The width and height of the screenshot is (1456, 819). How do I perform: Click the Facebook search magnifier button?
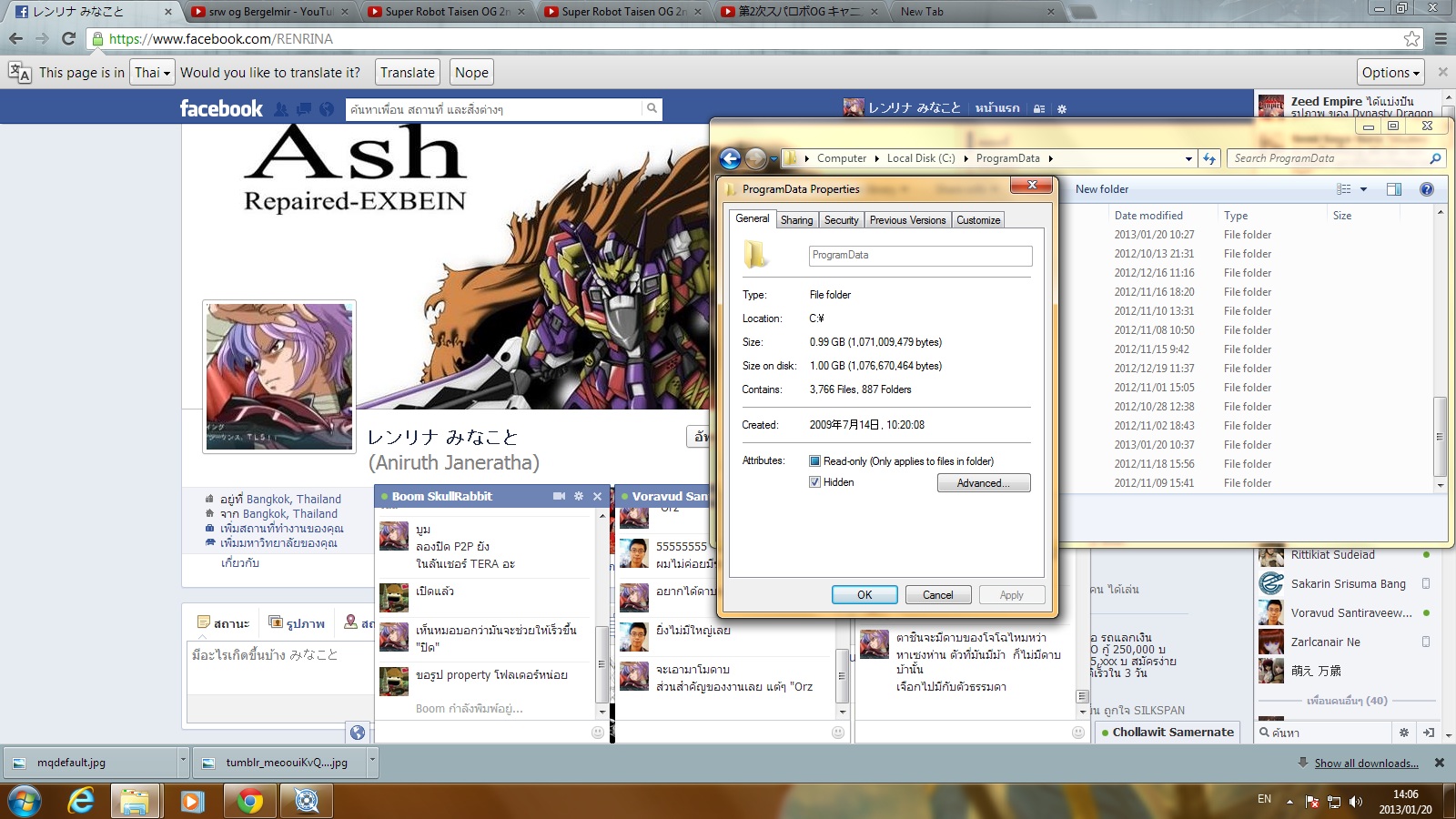point(652,109)
